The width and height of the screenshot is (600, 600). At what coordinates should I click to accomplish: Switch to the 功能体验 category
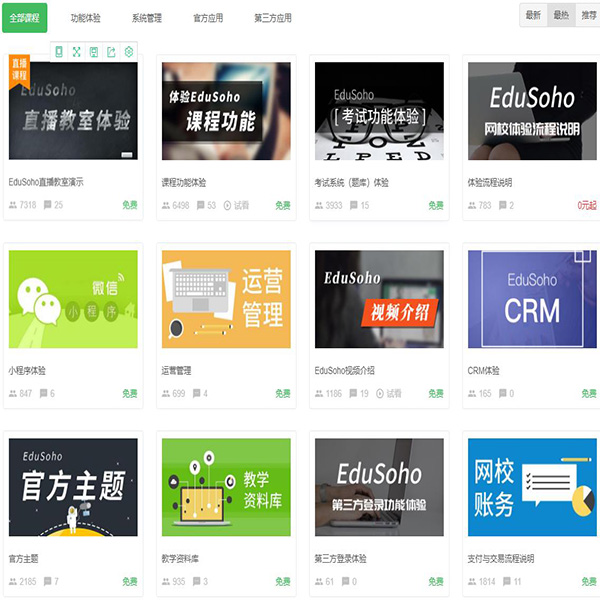[x=86, y=18]
